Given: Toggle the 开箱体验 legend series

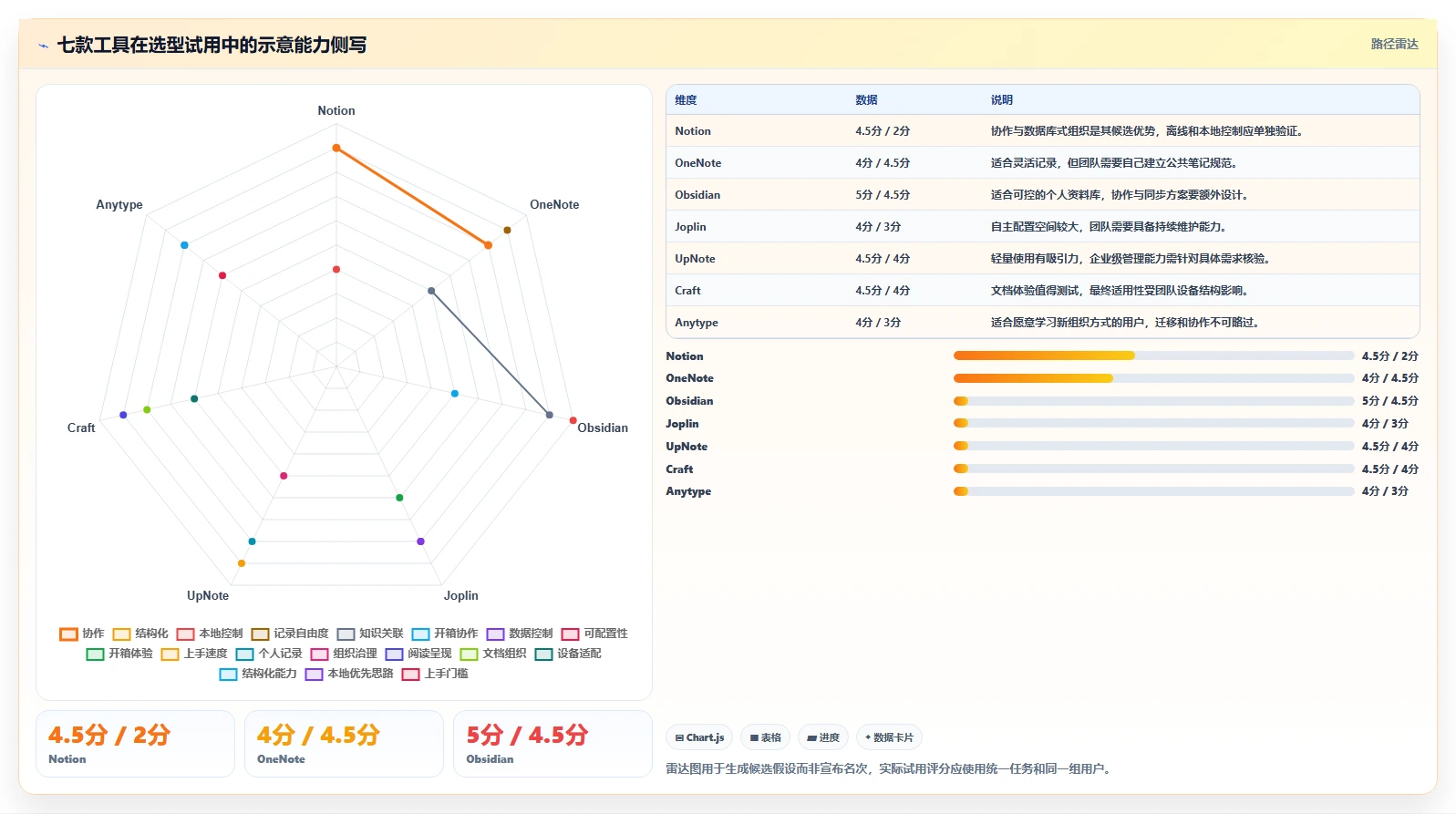Looking at the screenshot, I should tap(119, 654).
